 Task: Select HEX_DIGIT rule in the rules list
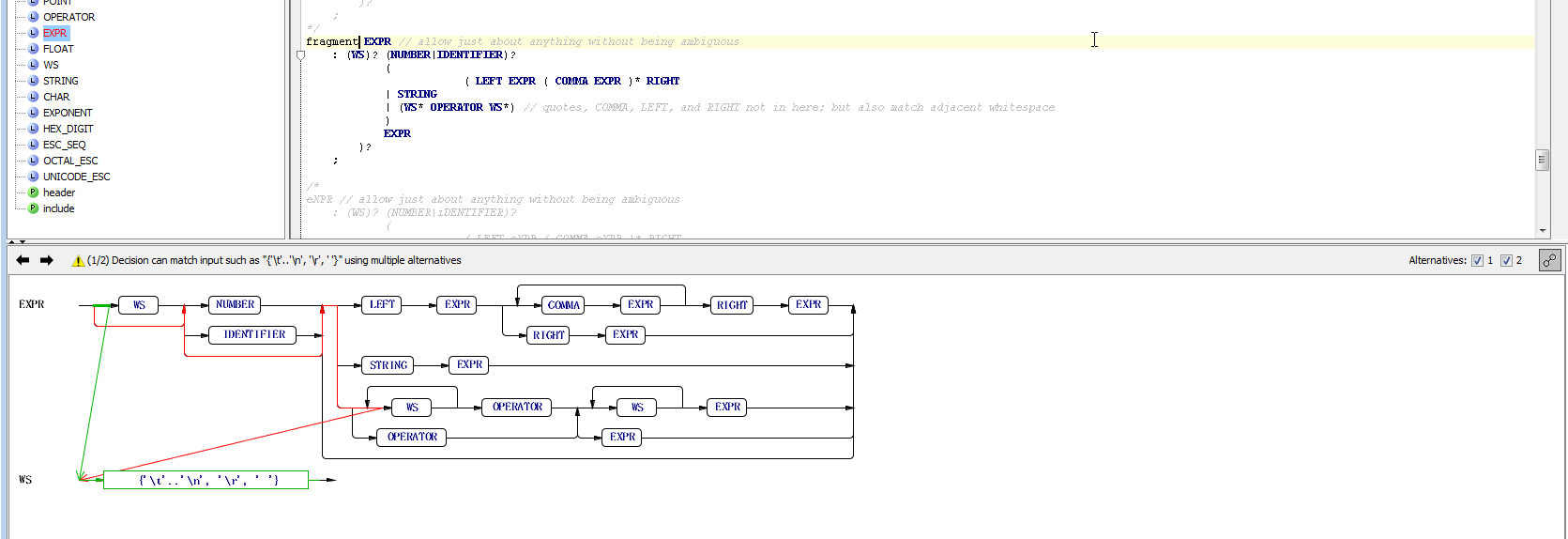(68, 129)
